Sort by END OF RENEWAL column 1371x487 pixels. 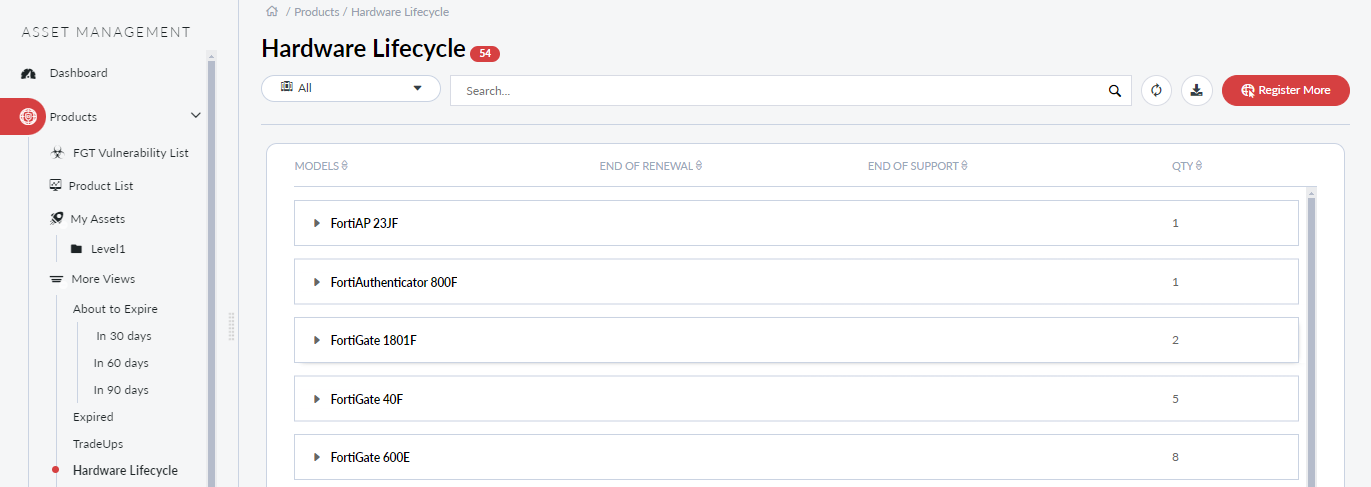coord(650,165)
